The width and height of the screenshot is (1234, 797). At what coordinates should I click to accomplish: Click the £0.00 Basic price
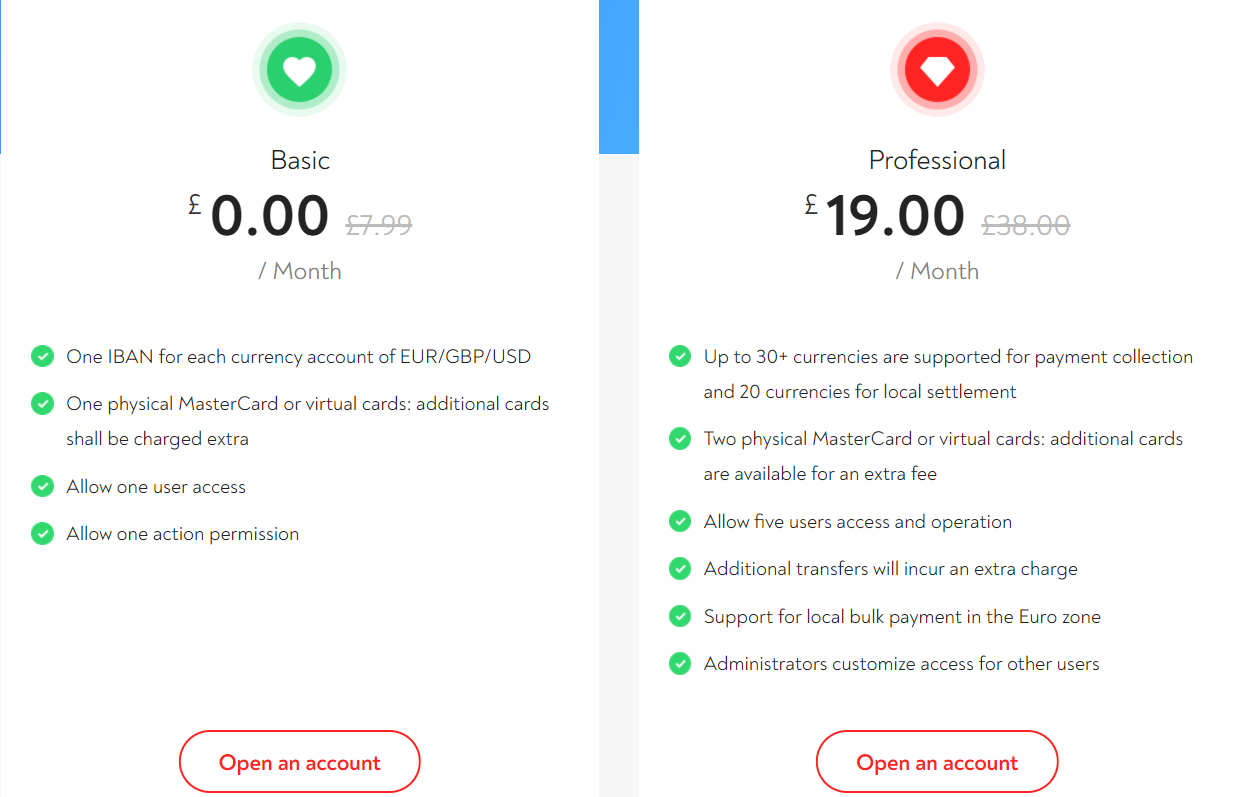[x=259, y=216]
